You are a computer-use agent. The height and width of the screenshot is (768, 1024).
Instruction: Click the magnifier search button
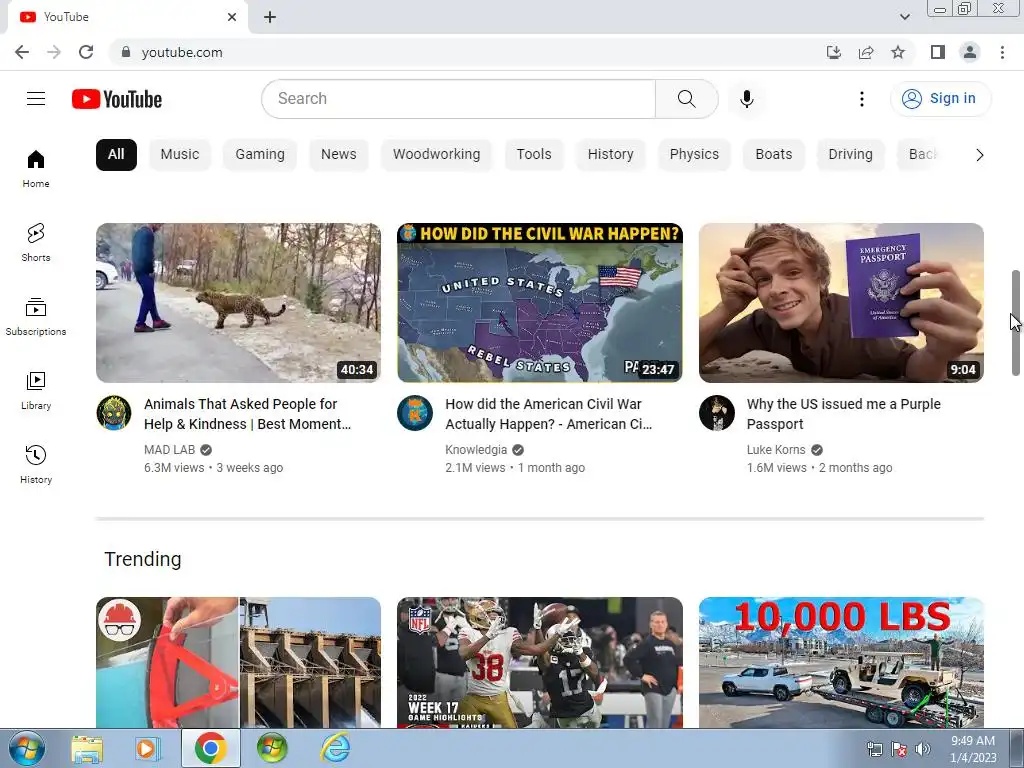click(686, 99)
